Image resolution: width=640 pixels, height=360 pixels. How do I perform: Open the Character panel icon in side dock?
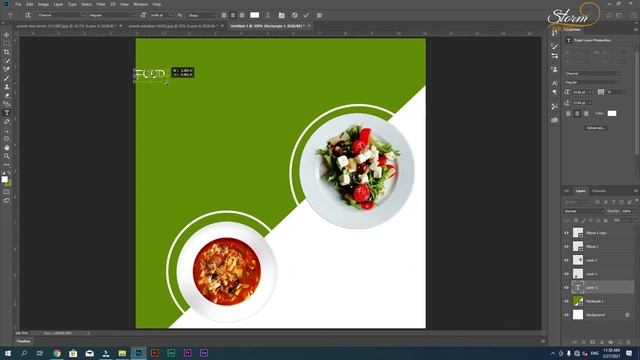(554, 83)
